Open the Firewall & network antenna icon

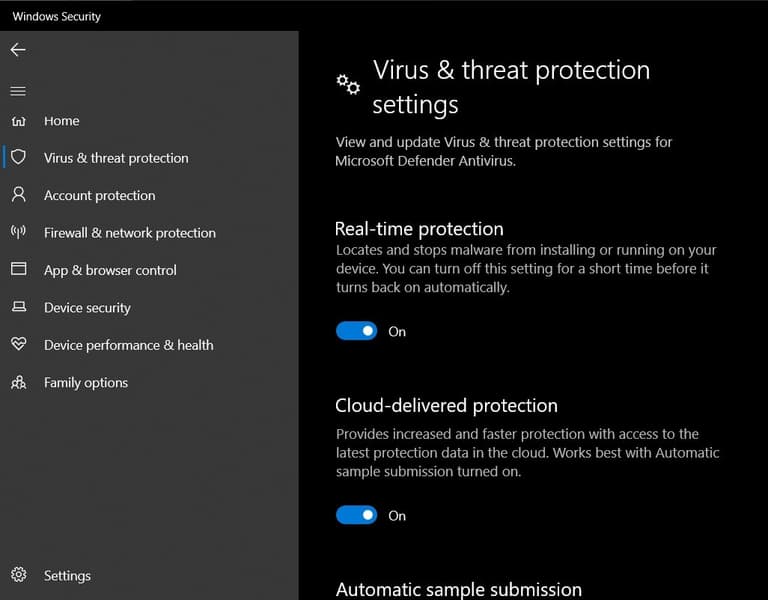(18, 232)
